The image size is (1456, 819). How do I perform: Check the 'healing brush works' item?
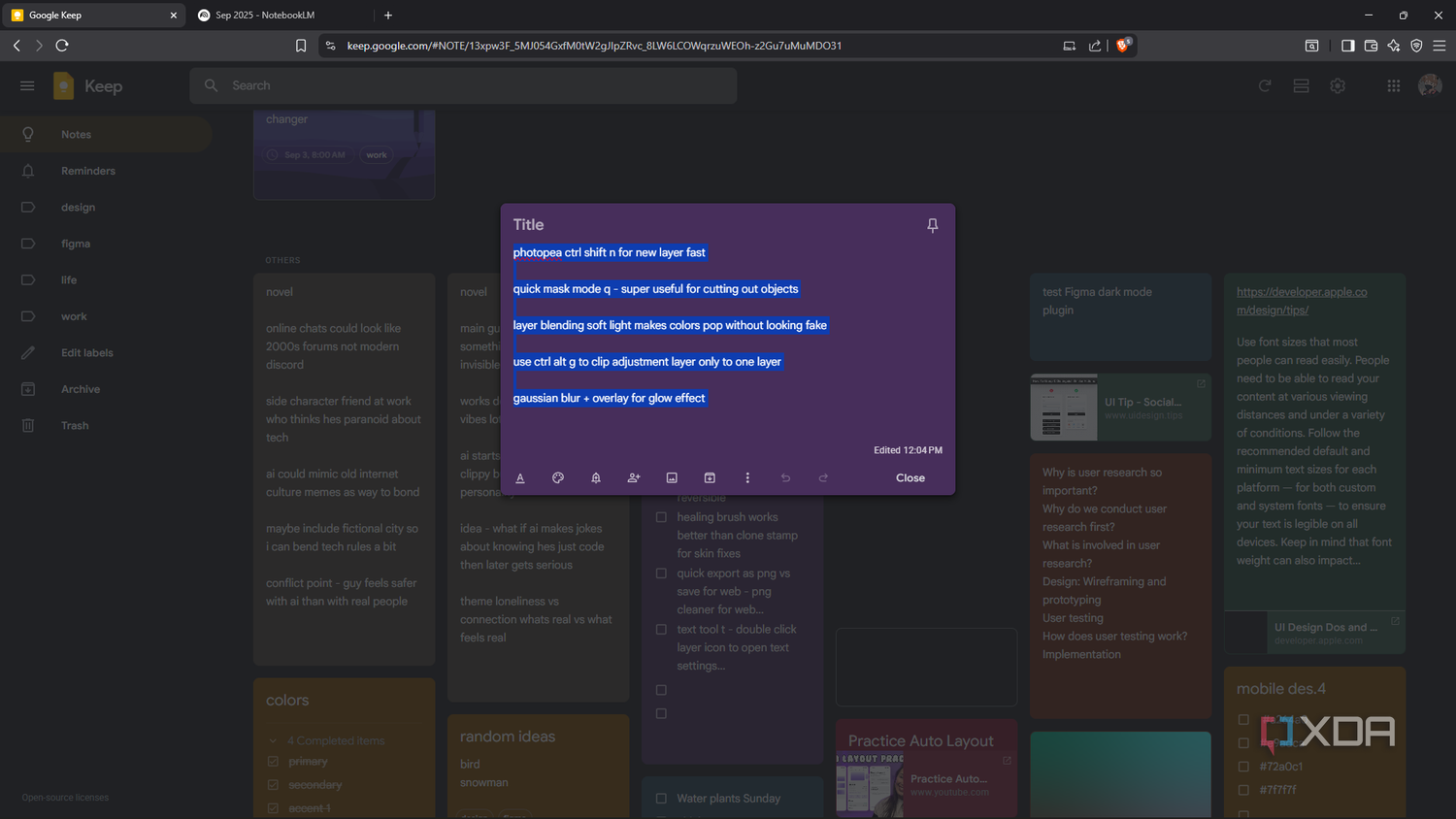(x=661, y=517)
